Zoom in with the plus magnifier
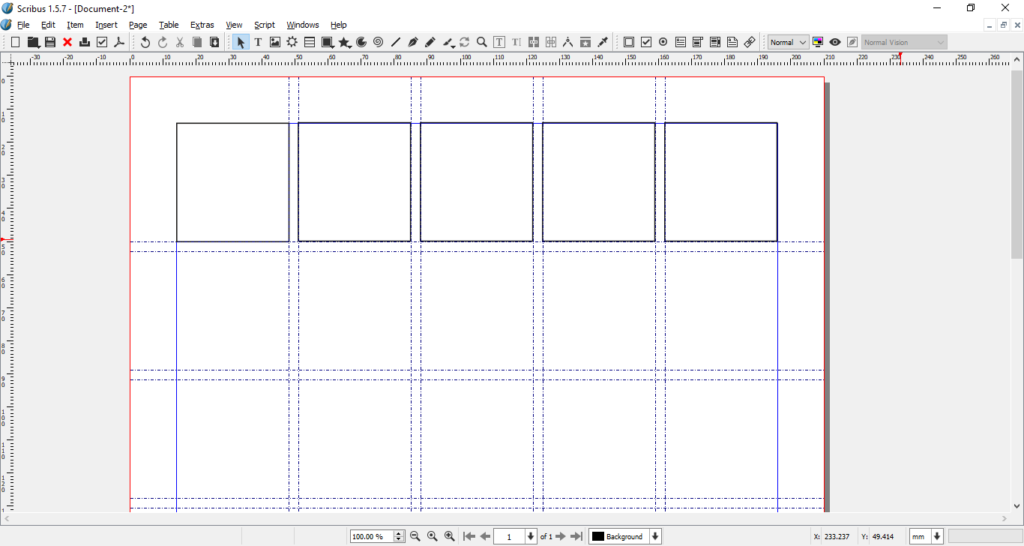 (x=449, y=536)
